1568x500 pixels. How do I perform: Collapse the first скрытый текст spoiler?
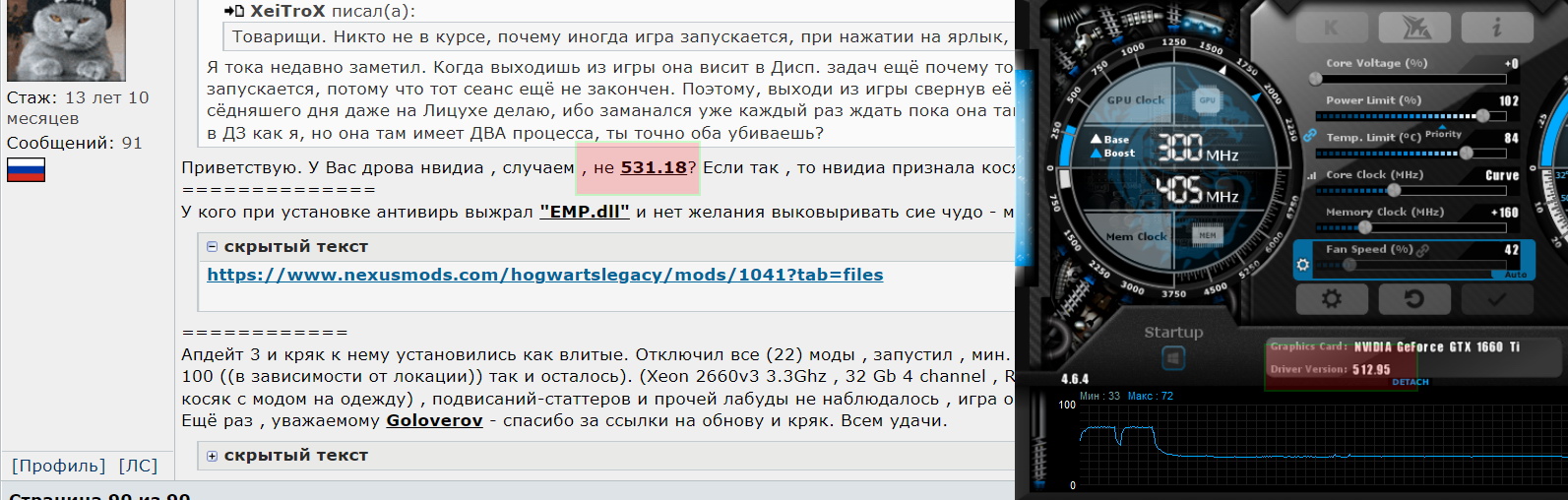[x=212, y=247]
